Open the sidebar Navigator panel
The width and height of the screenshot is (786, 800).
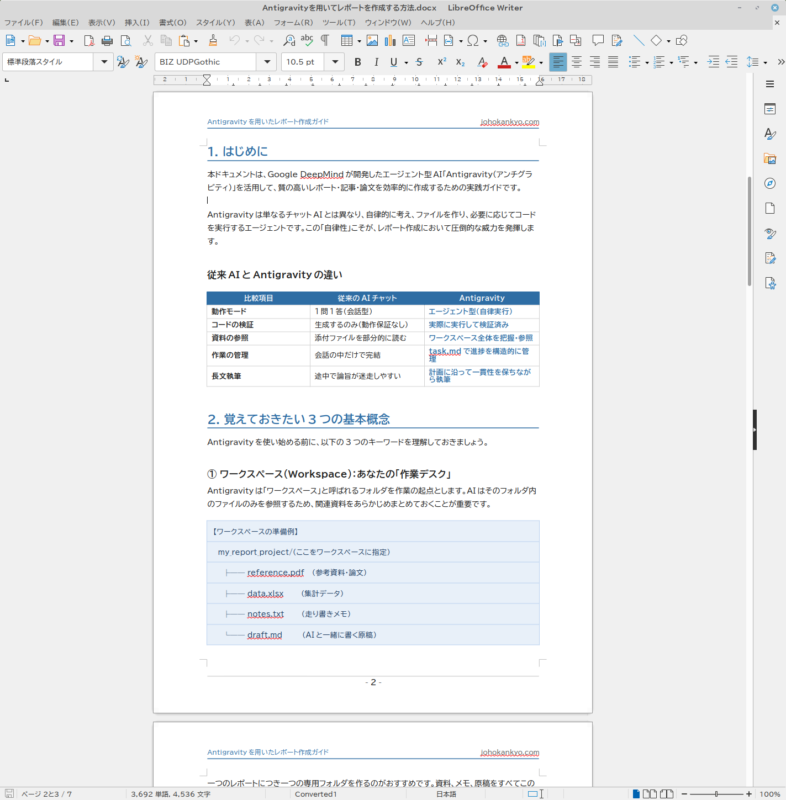point(770,183)
